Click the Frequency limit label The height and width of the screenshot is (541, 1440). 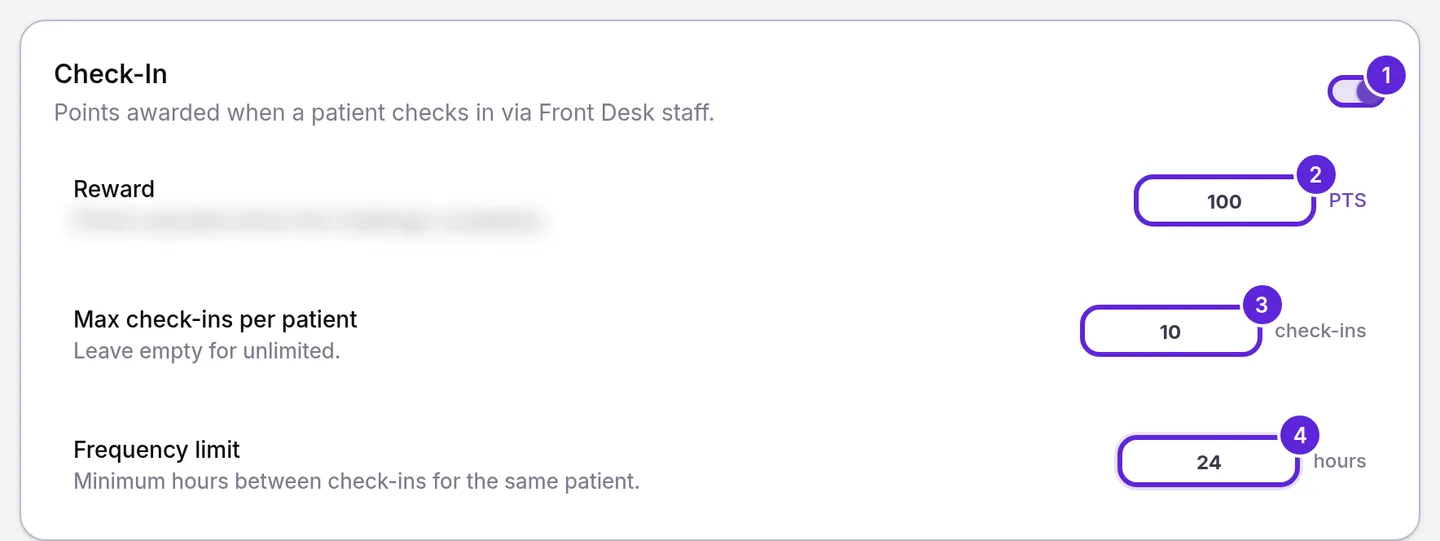pyautogui.click(x=157, y=450)
